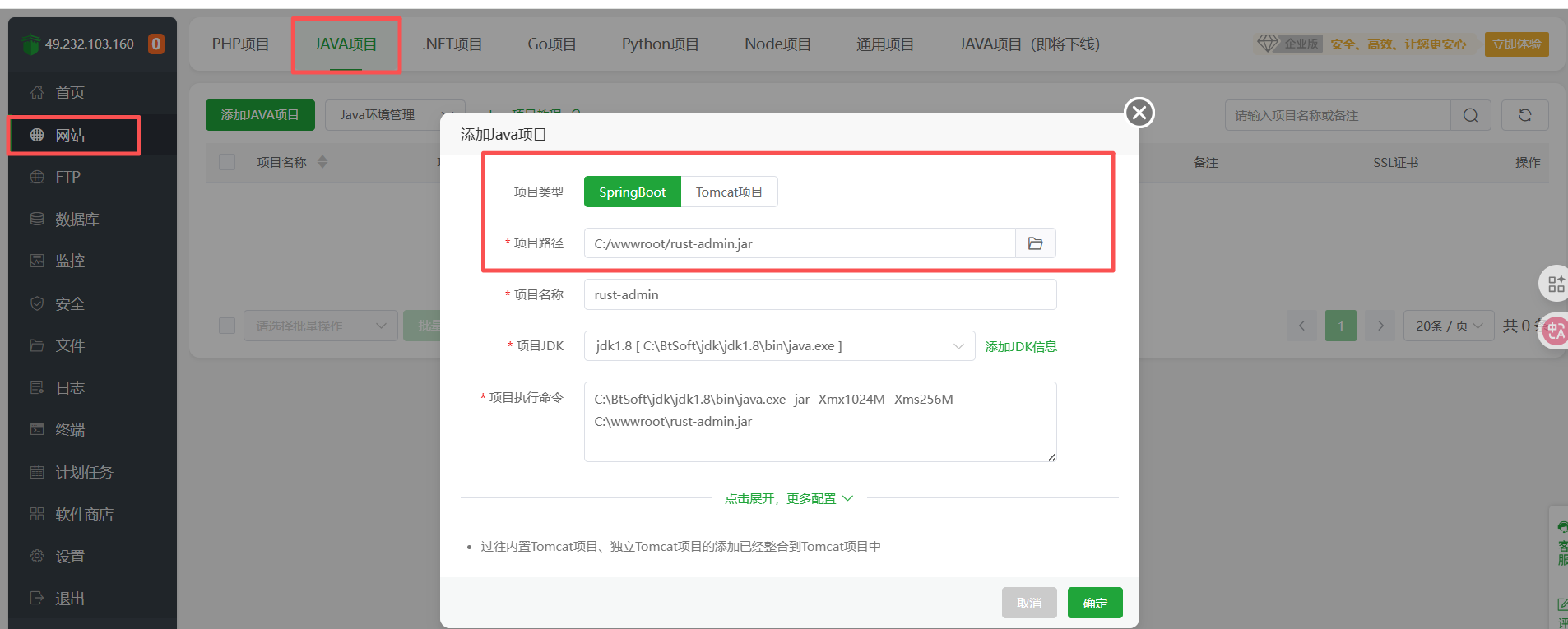Click the search magnifier icon
Image resolution: width=1568 pixels, height=629 pixels.
coord(1470,115)
